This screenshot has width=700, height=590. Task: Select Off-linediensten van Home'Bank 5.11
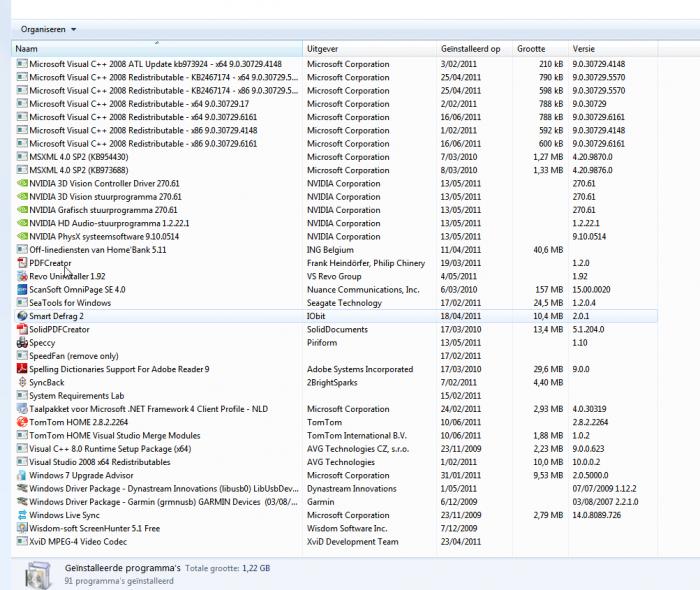pyautogui.click(x=336, y=250)
